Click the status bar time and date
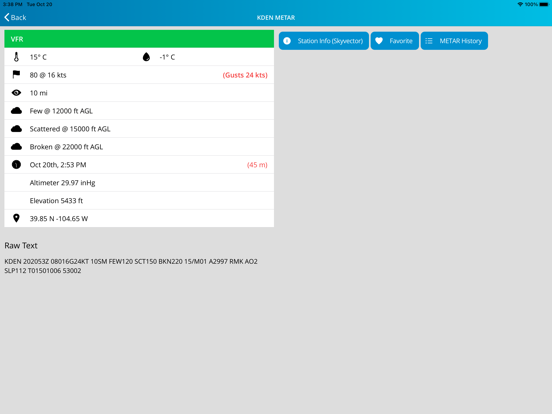 (x=27, y=4)
